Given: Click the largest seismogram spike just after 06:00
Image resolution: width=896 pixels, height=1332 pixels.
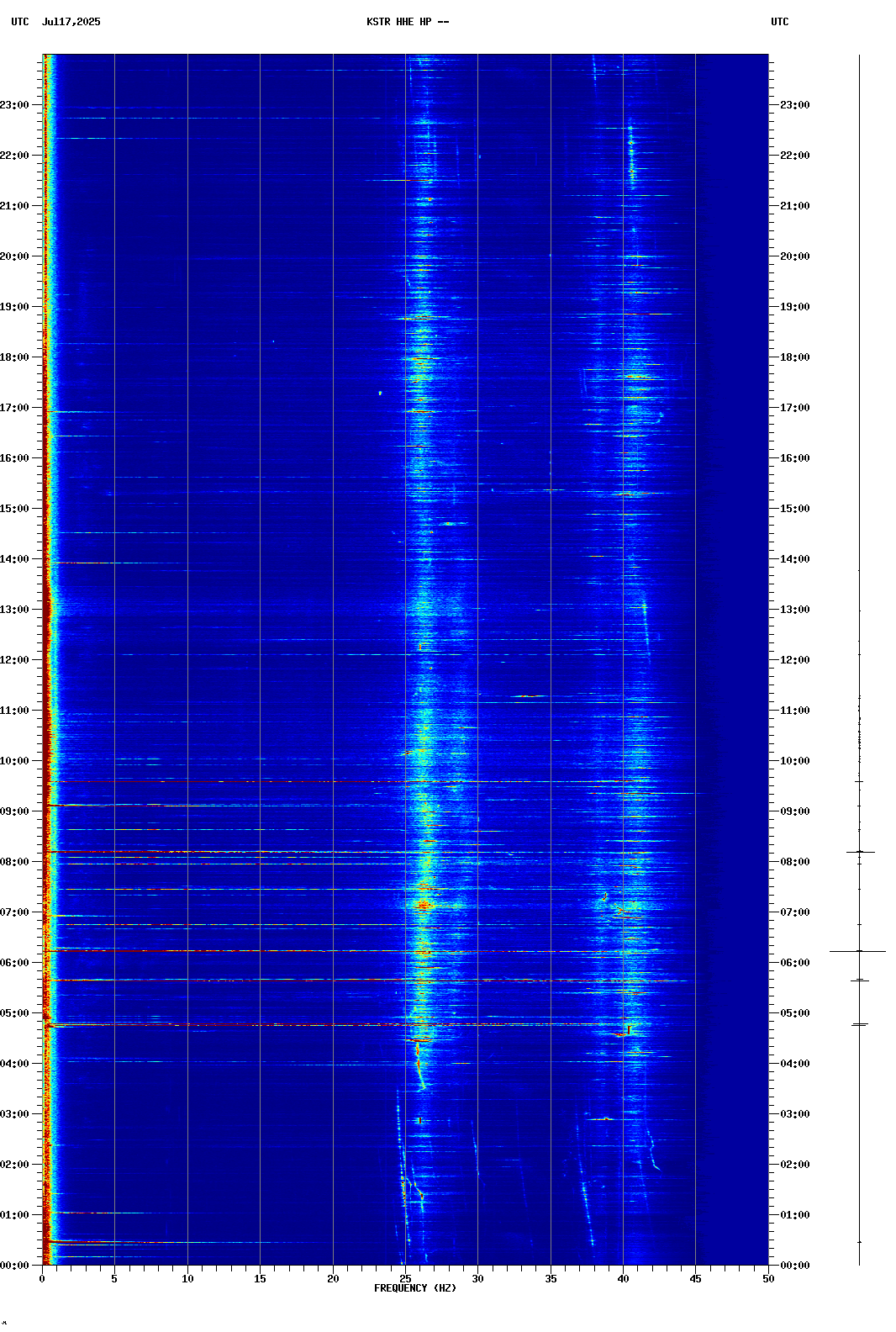Looking at the screenshot, I should 858,951.
